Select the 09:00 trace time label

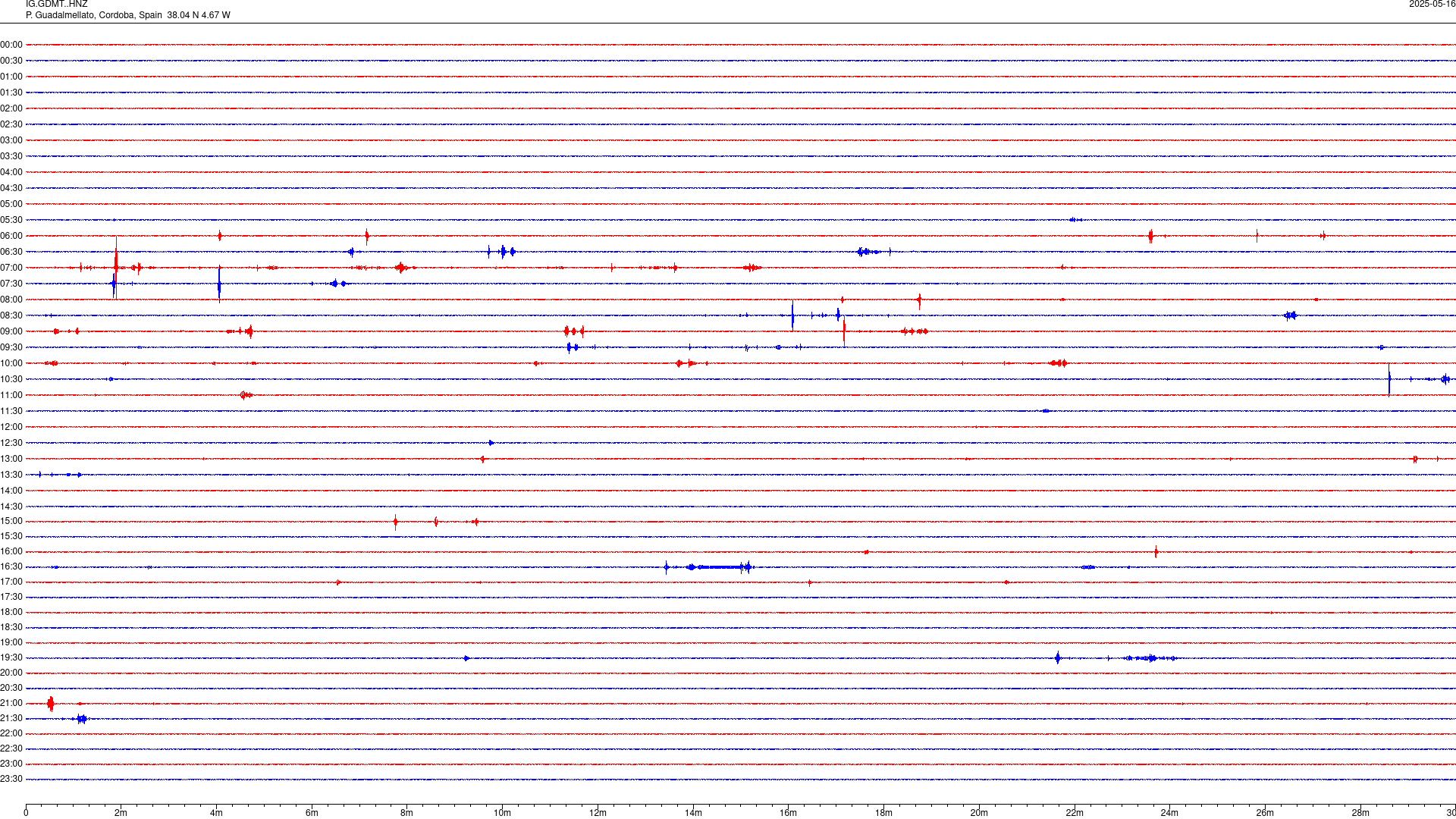click(11, 331)
